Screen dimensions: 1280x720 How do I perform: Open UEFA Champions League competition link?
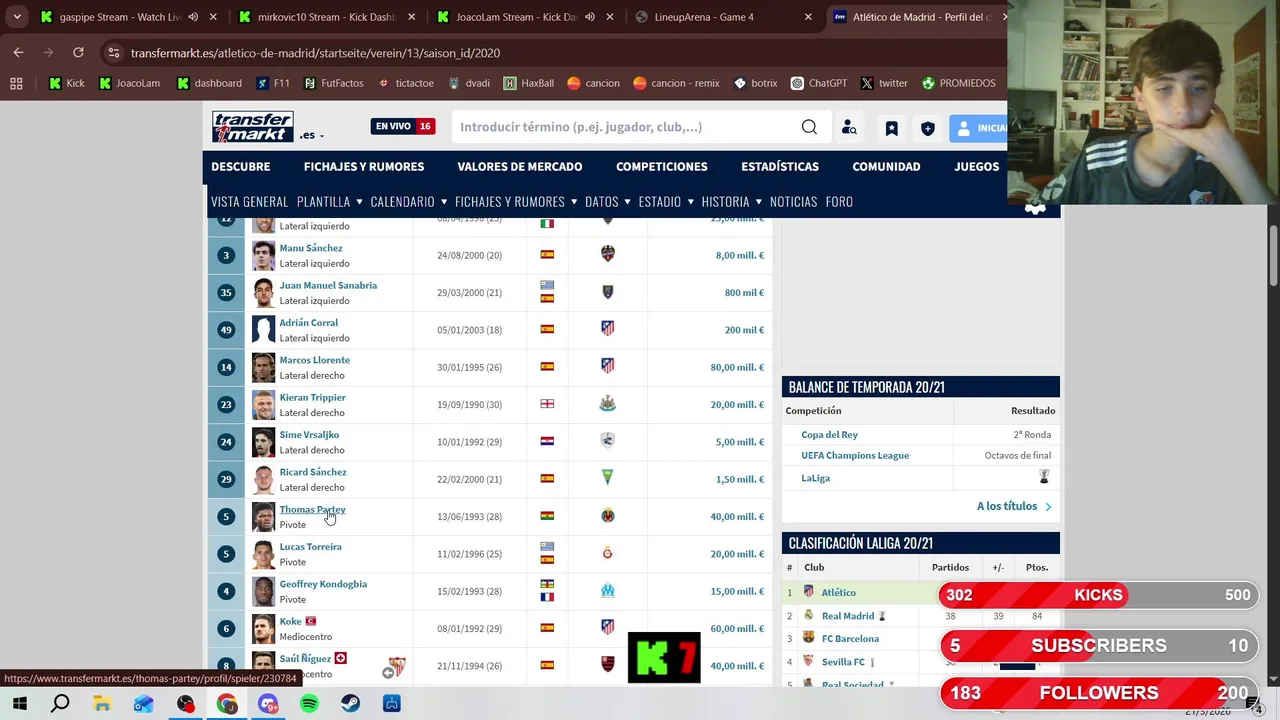(855, 456)
